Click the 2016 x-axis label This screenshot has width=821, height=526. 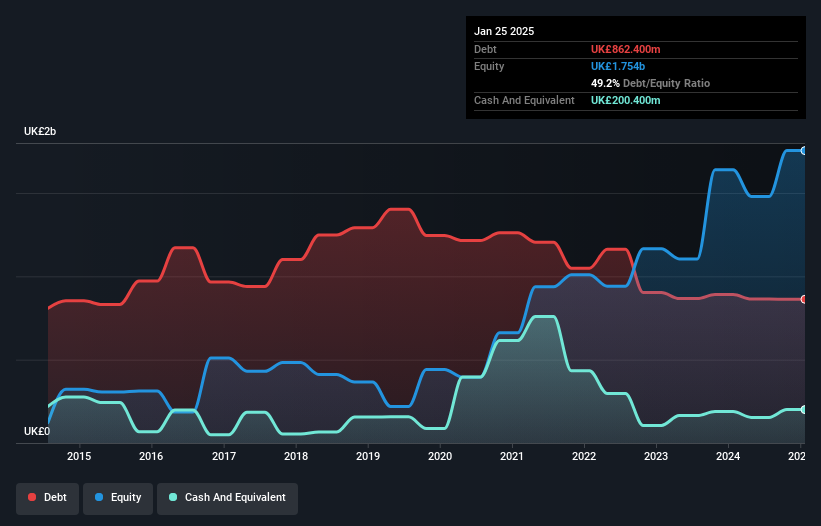[x=151, y=456]
